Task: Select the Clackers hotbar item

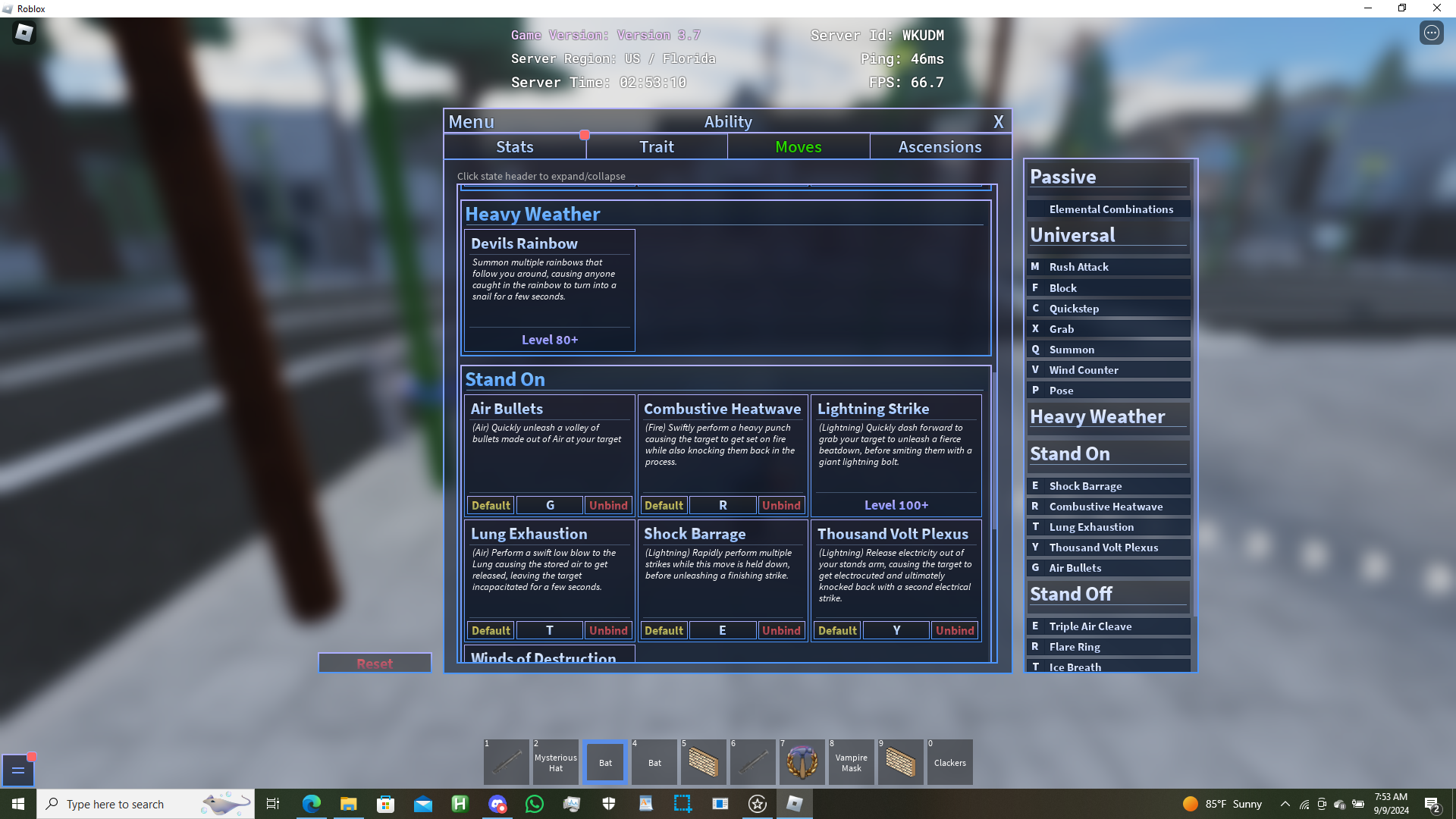Action: (x=949, y=762)
